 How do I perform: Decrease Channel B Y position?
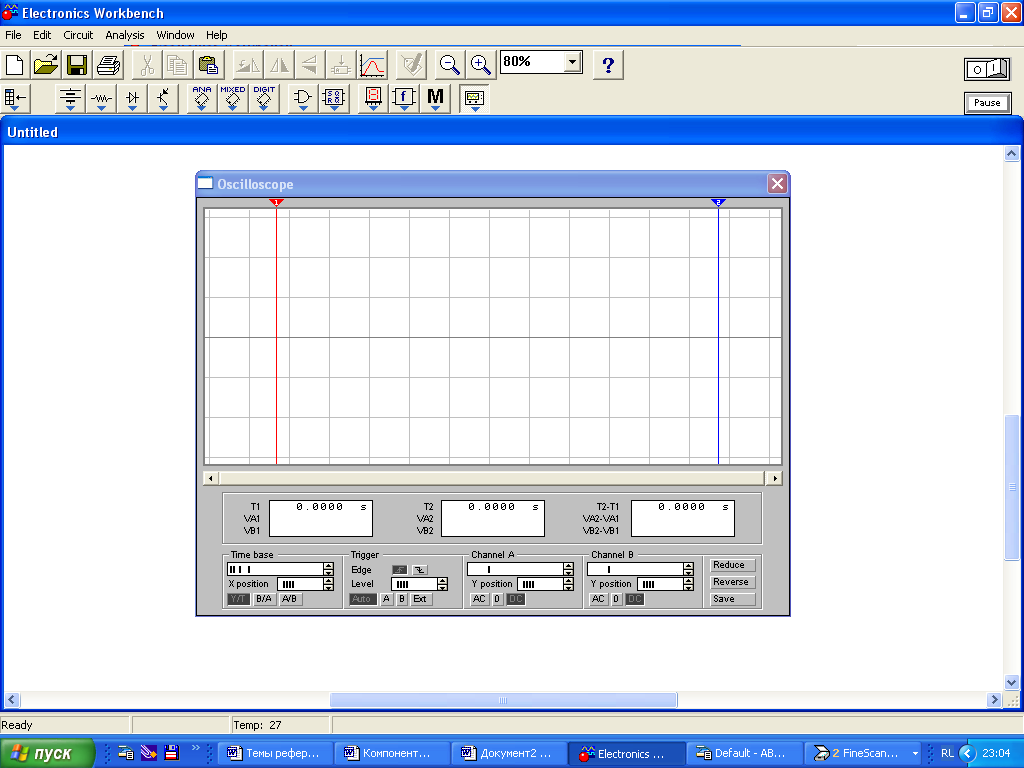point(688,587)
